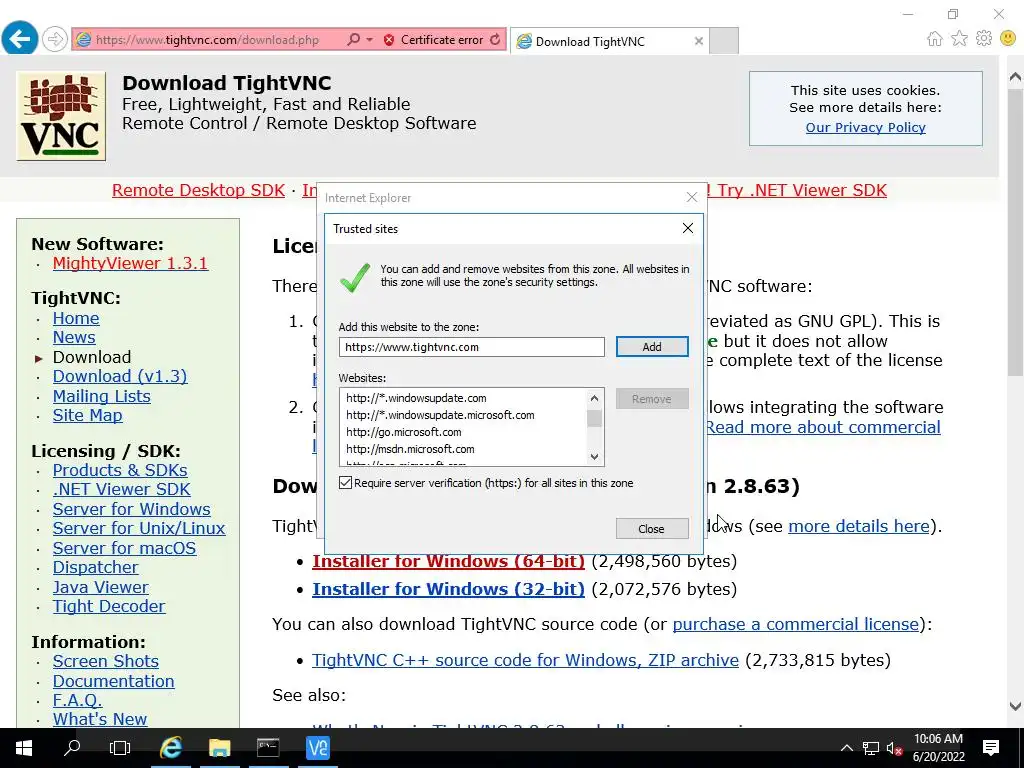Screen dimensions: 1024x768
Task: Click the Add this website input field
Action: (x=472, y=347)
